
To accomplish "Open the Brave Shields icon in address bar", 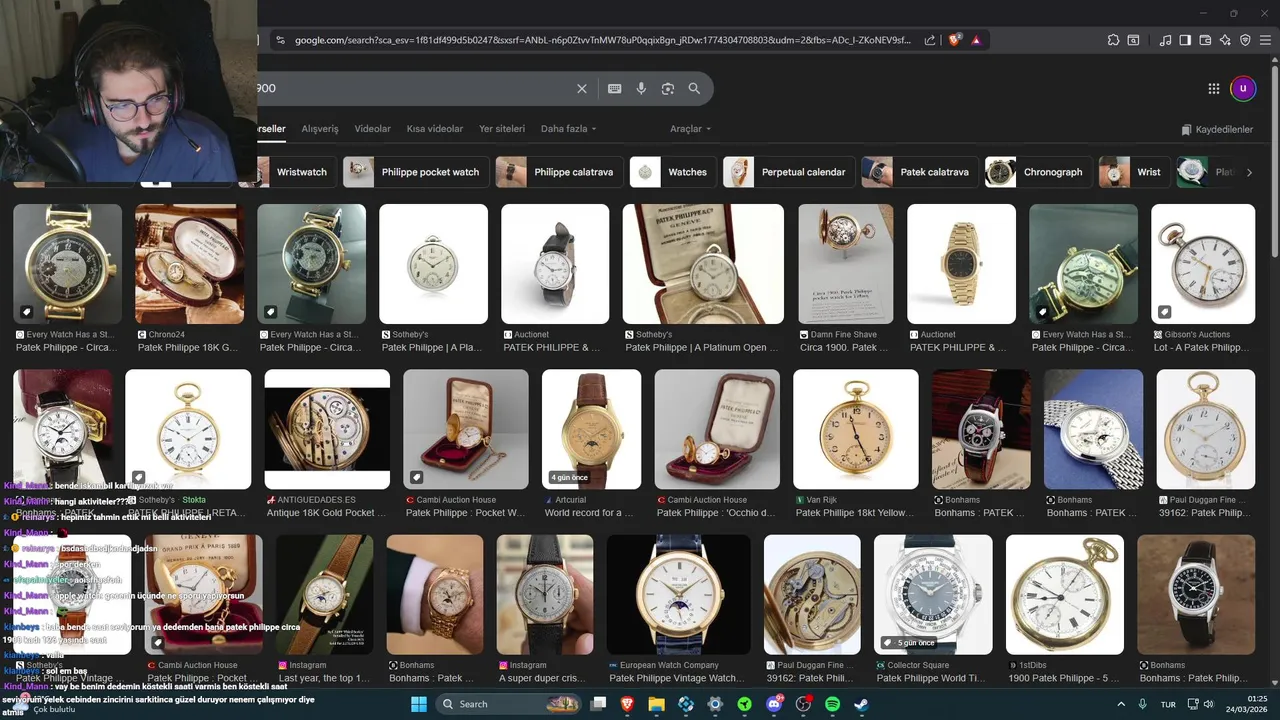I will click(955, 40).
